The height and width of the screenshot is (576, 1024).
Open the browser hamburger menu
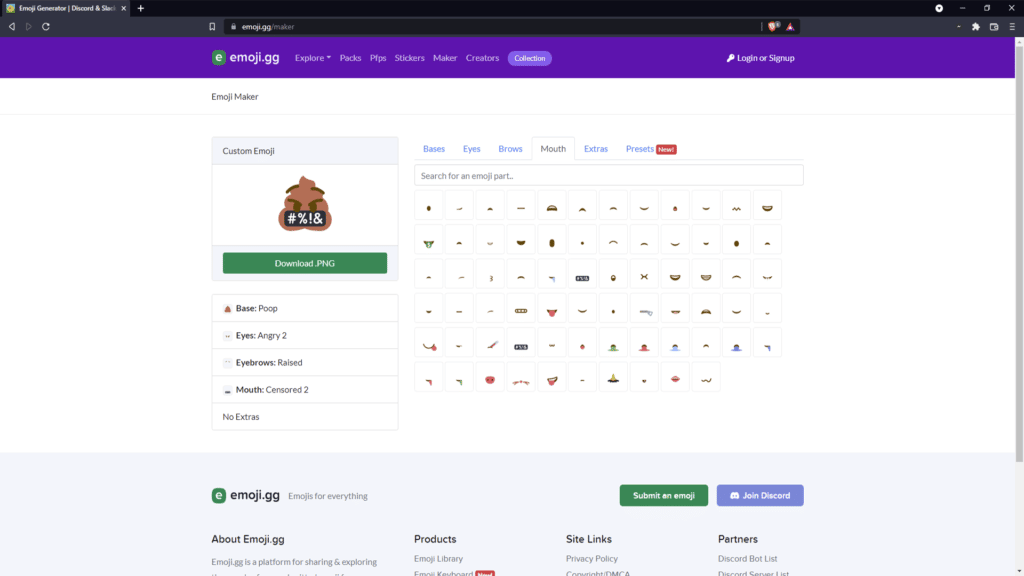click(x=1012, y=27)
